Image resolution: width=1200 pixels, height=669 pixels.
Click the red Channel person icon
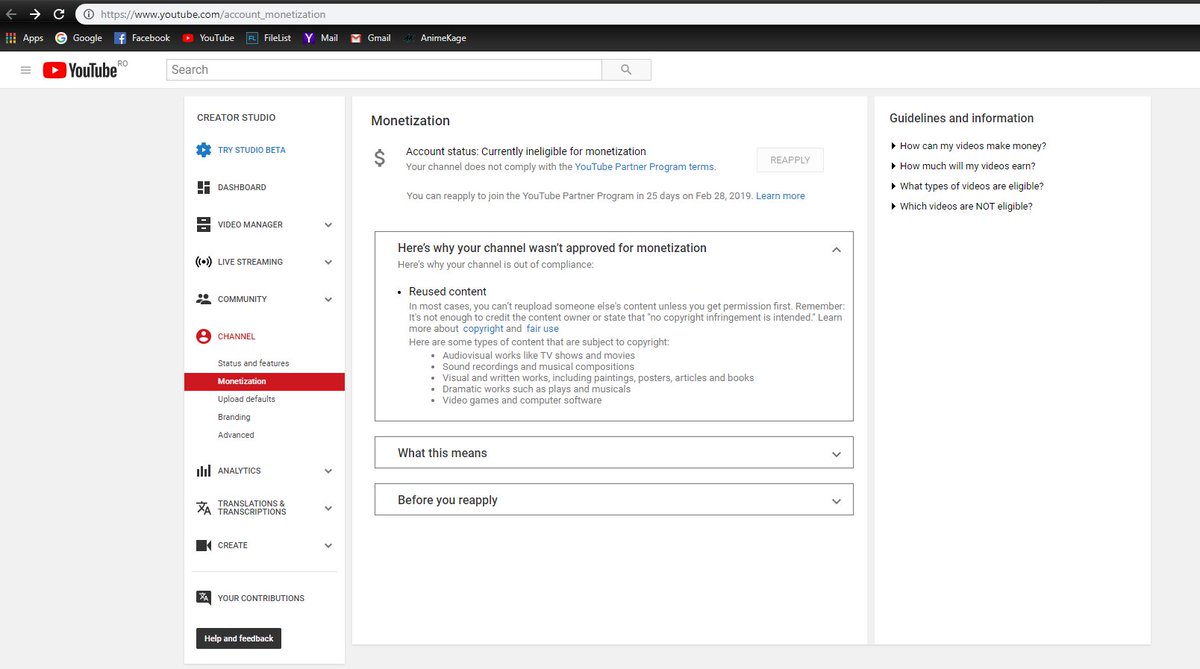pos(204,337)
